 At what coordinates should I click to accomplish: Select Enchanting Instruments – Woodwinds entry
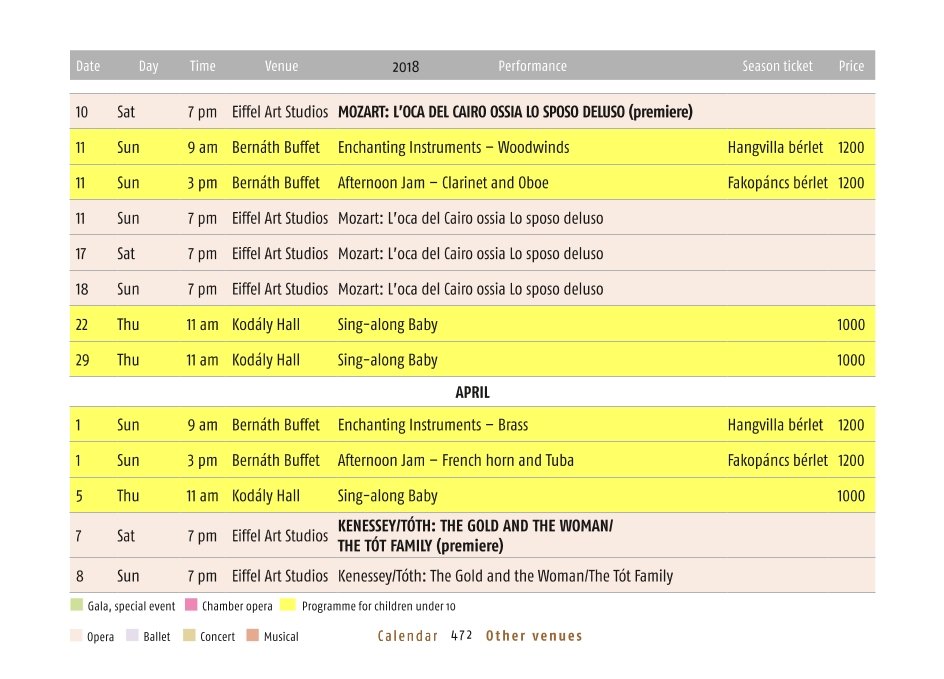(453, 147)
